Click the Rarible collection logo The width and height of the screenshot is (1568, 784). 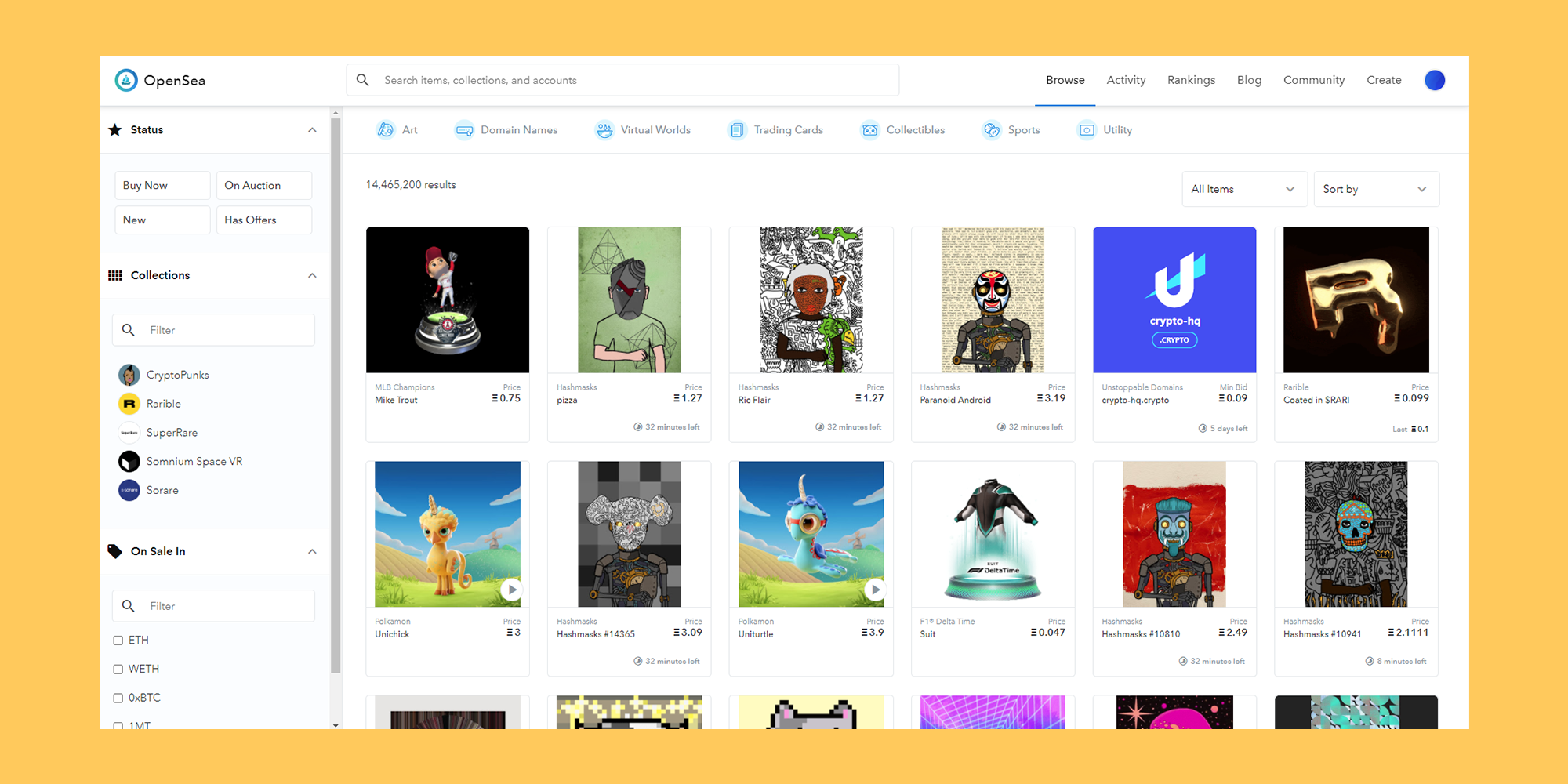[x=129, y=404]
